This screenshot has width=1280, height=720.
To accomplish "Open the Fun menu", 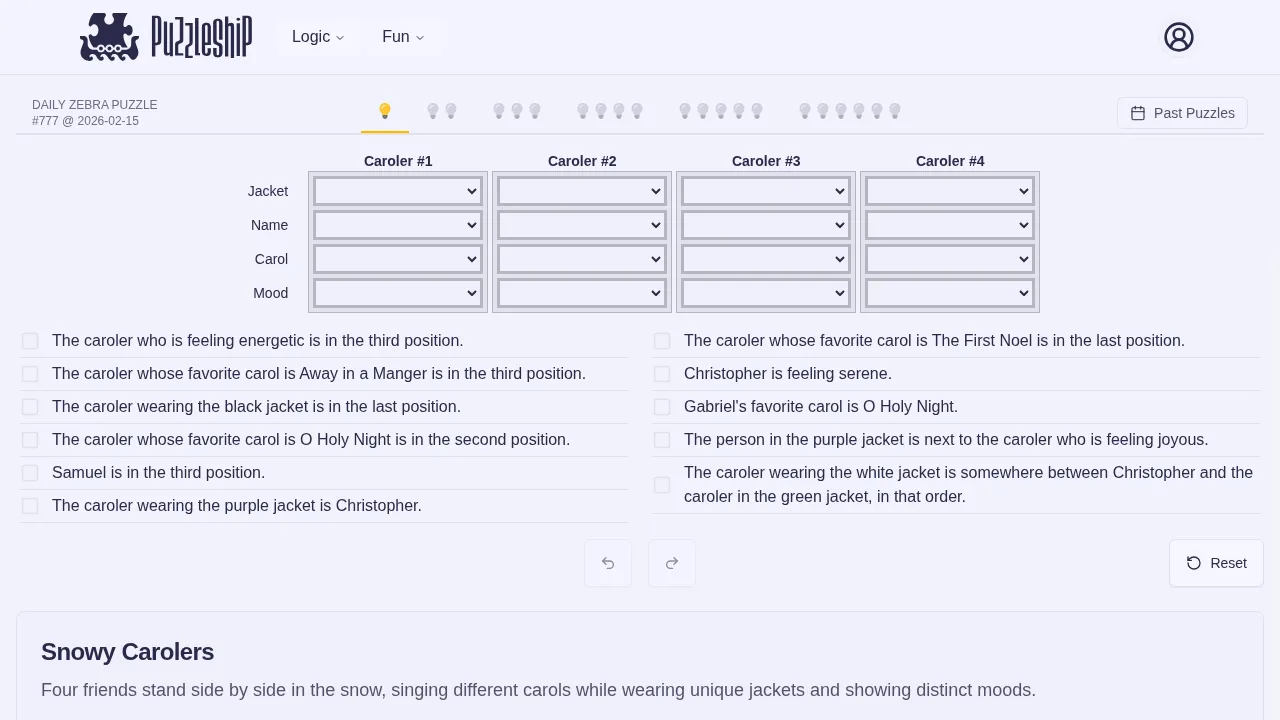I will pos(403,37).
